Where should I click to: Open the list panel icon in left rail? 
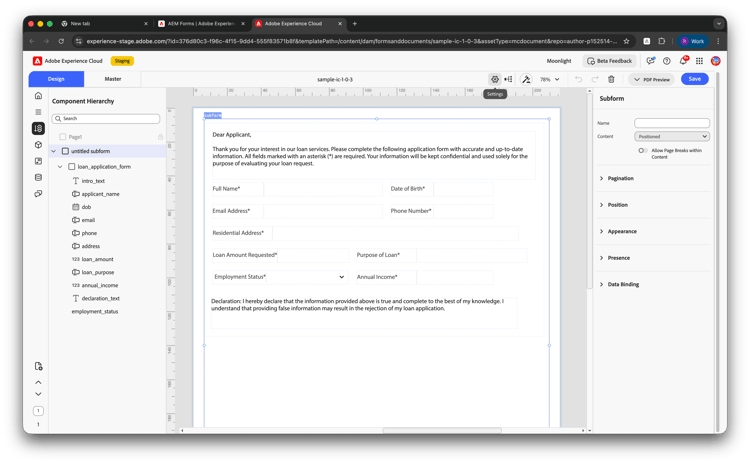click(38, 112)
